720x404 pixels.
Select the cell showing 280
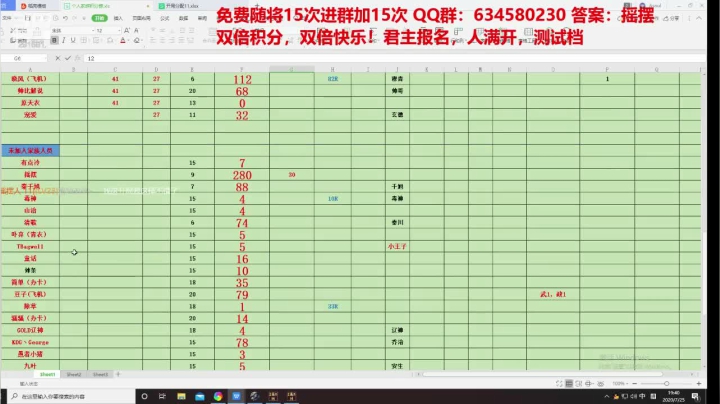click(242, 175)
